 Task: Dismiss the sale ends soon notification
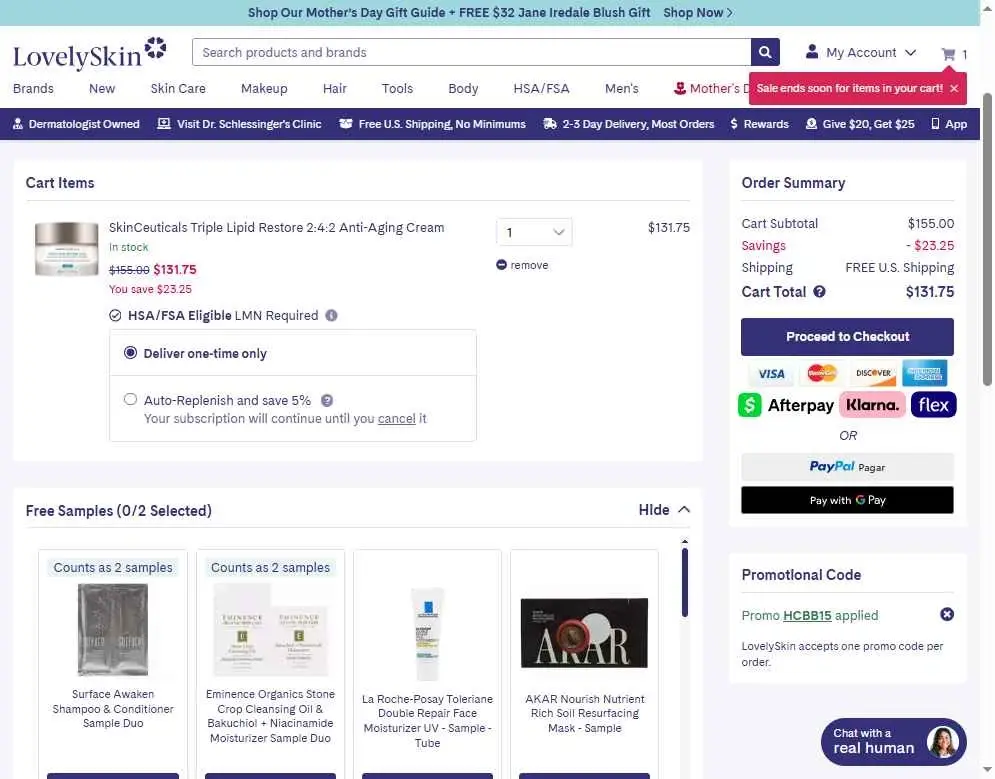coord(954,88)
